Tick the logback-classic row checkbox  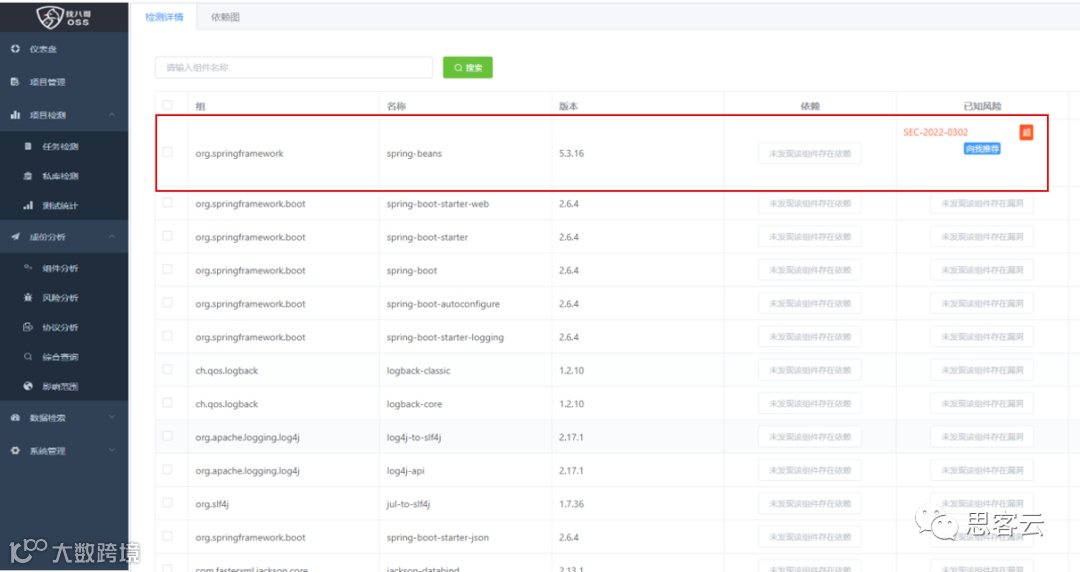167,369
